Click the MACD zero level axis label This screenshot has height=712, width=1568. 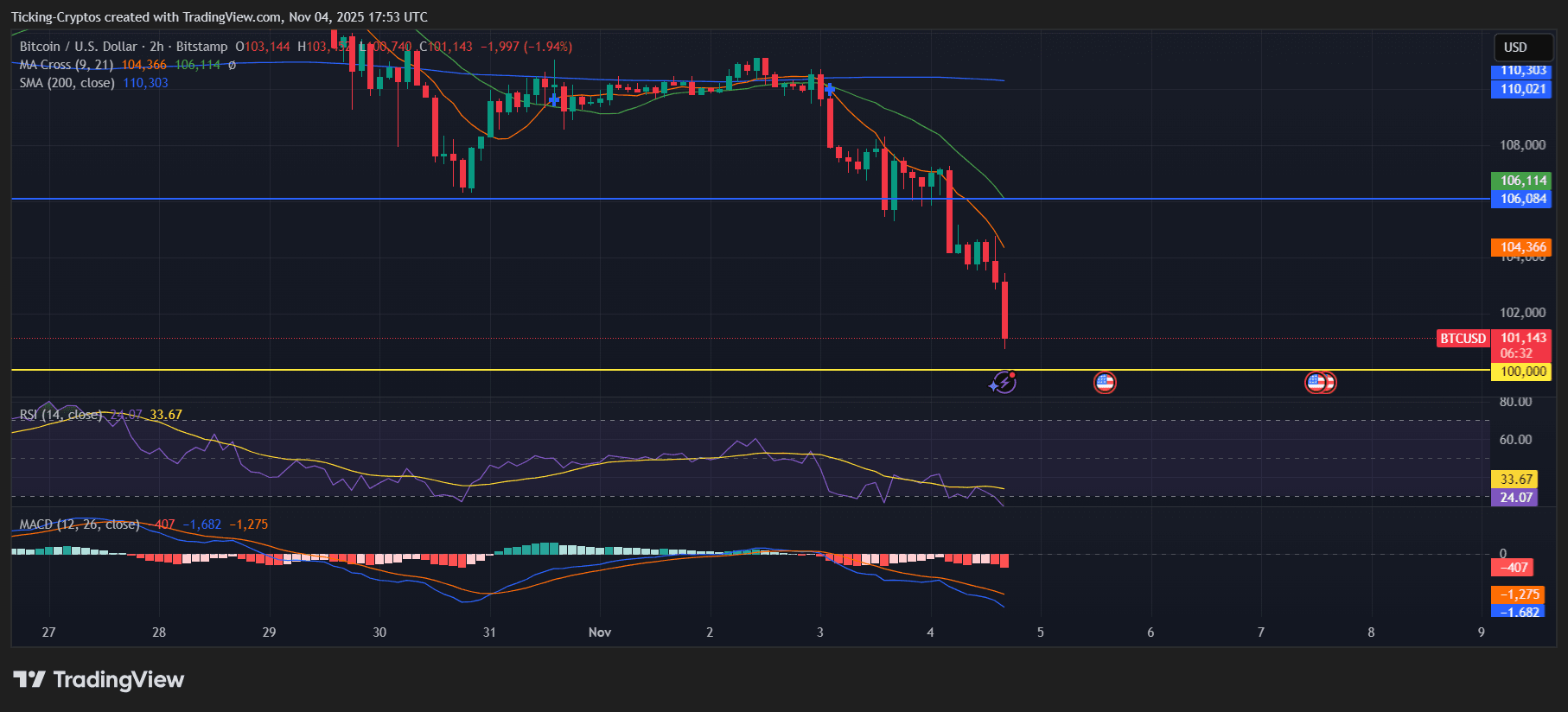(x=1503, y=554)
